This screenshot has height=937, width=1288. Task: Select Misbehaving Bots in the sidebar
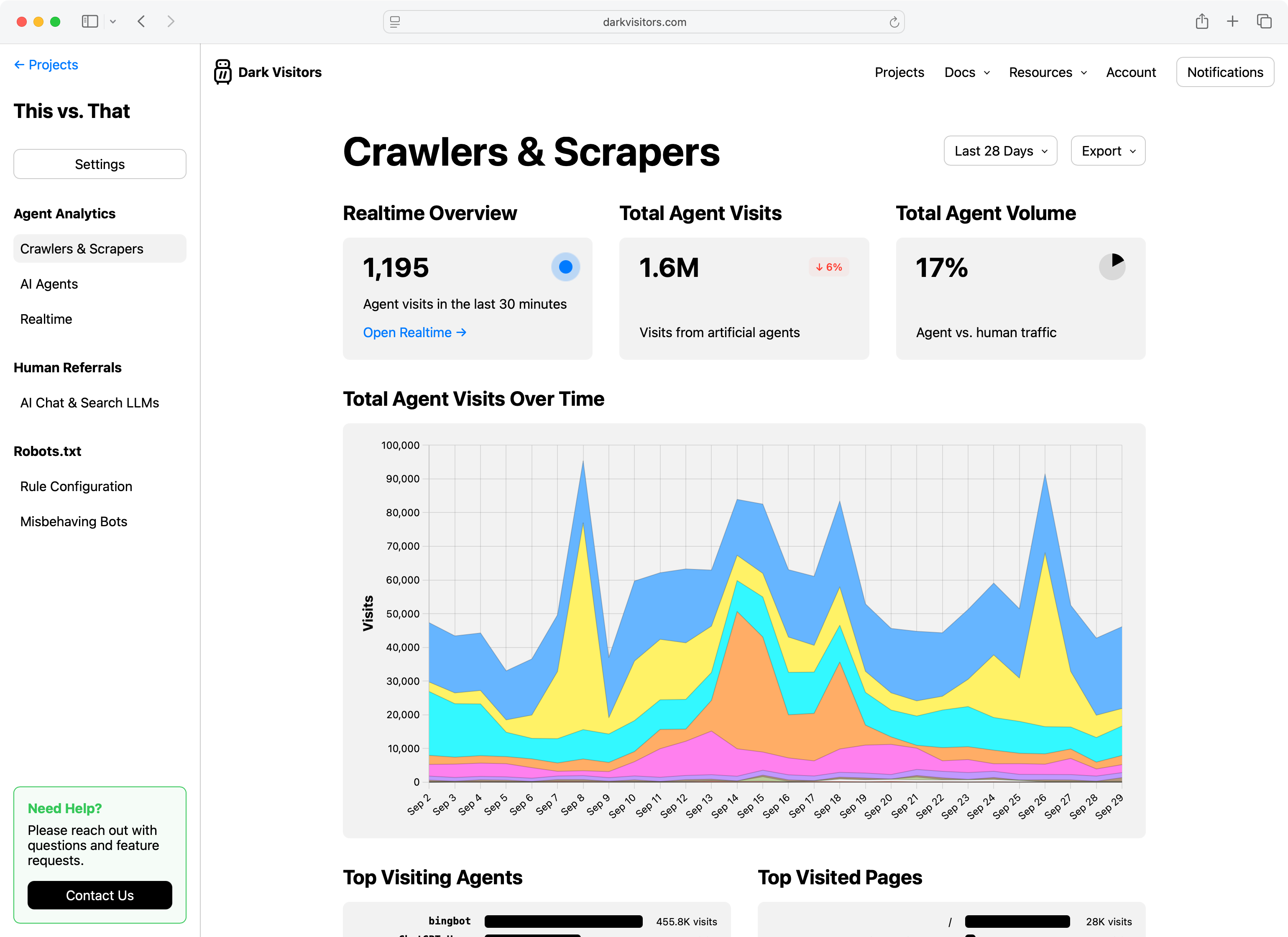tap(73, 521)
